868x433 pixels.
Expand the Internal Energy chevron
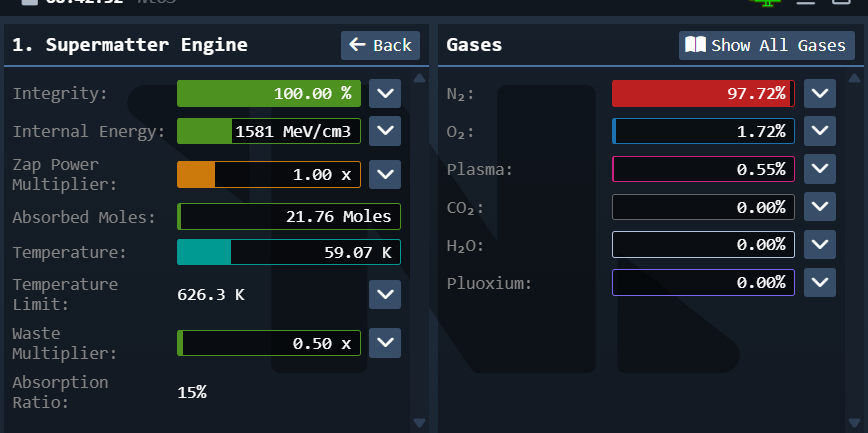[385, 131]
